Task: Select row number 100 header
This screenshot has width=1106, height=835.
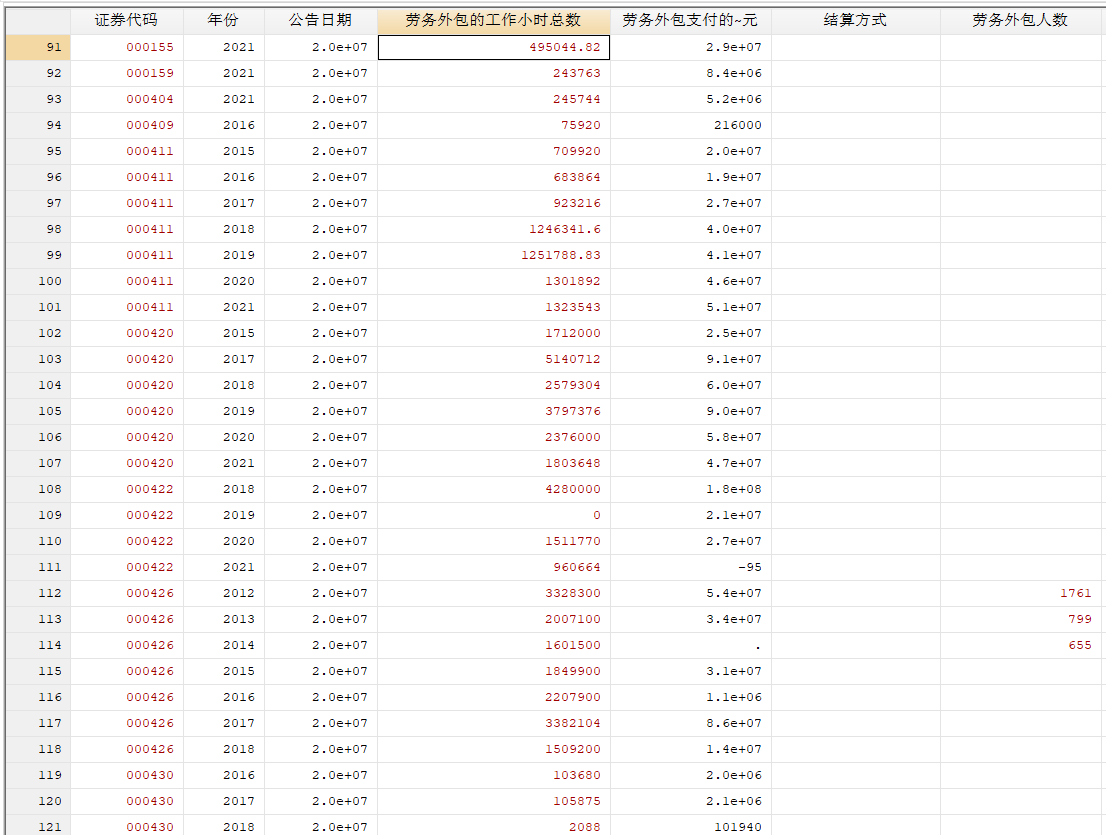Action: click(38, 281)
